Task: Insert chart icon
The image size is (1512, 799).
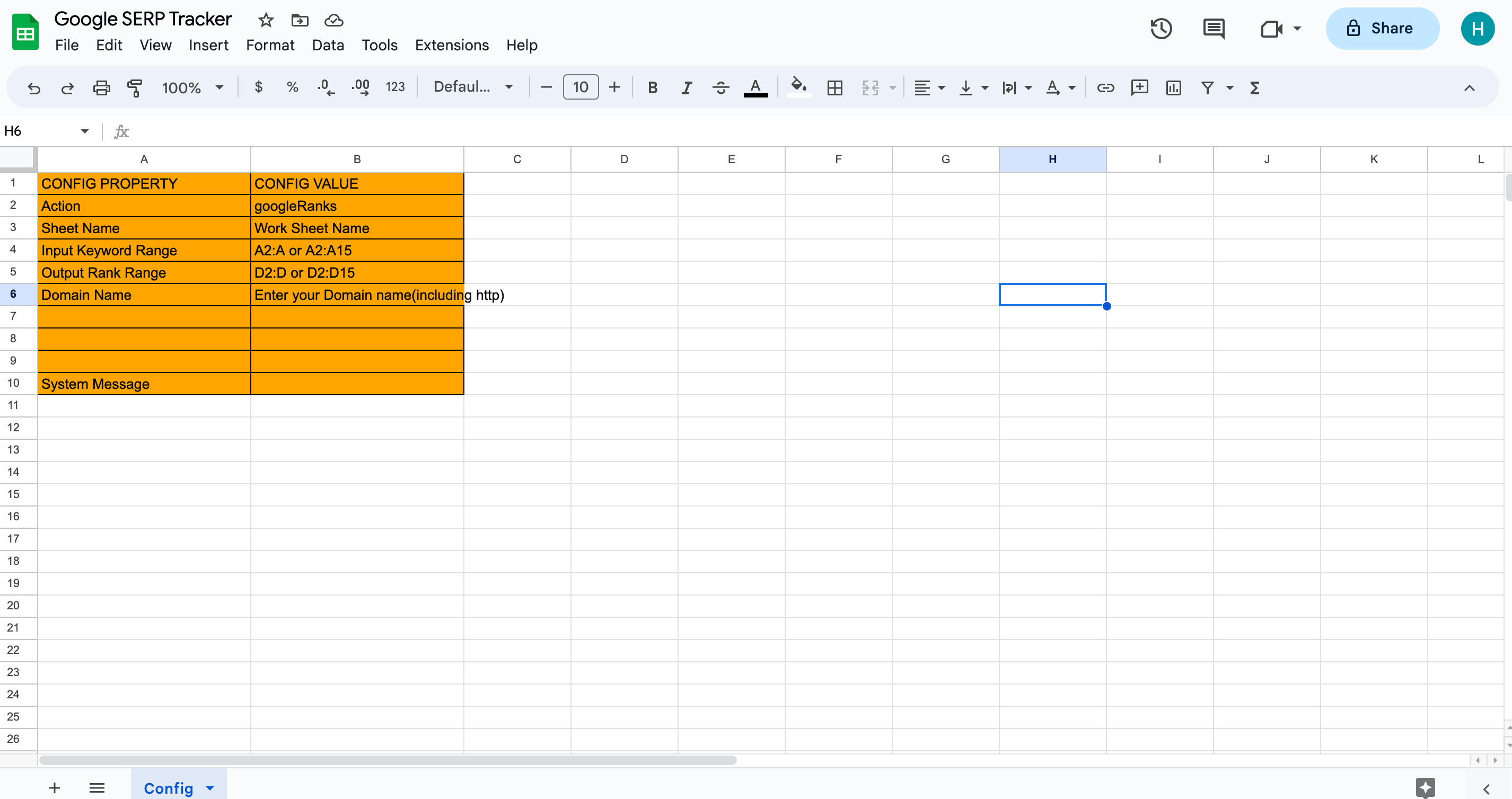Action: click(x=1173, y=88)
